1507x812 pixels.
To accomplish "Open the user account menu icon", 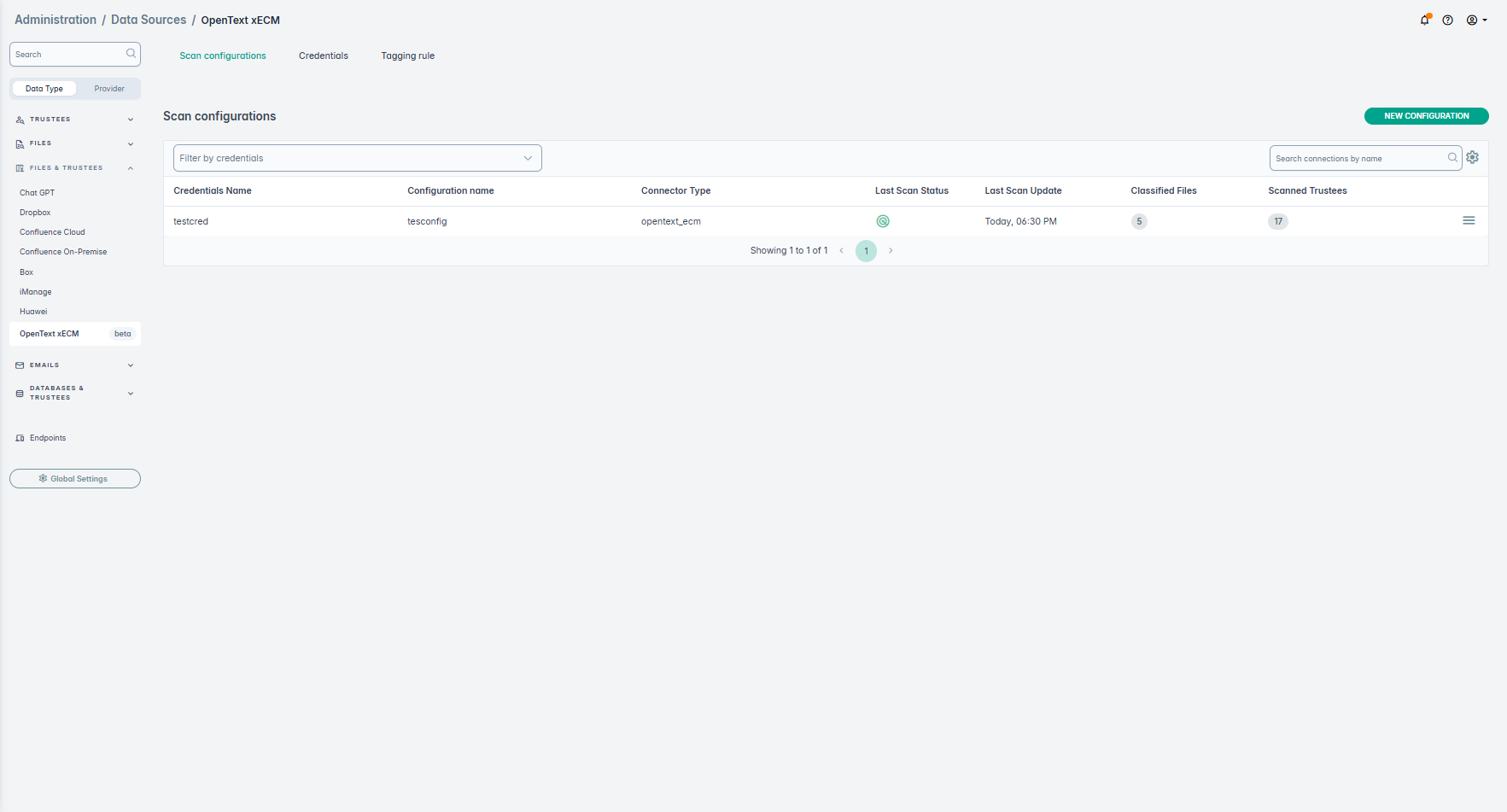I will coord(1476,20).
